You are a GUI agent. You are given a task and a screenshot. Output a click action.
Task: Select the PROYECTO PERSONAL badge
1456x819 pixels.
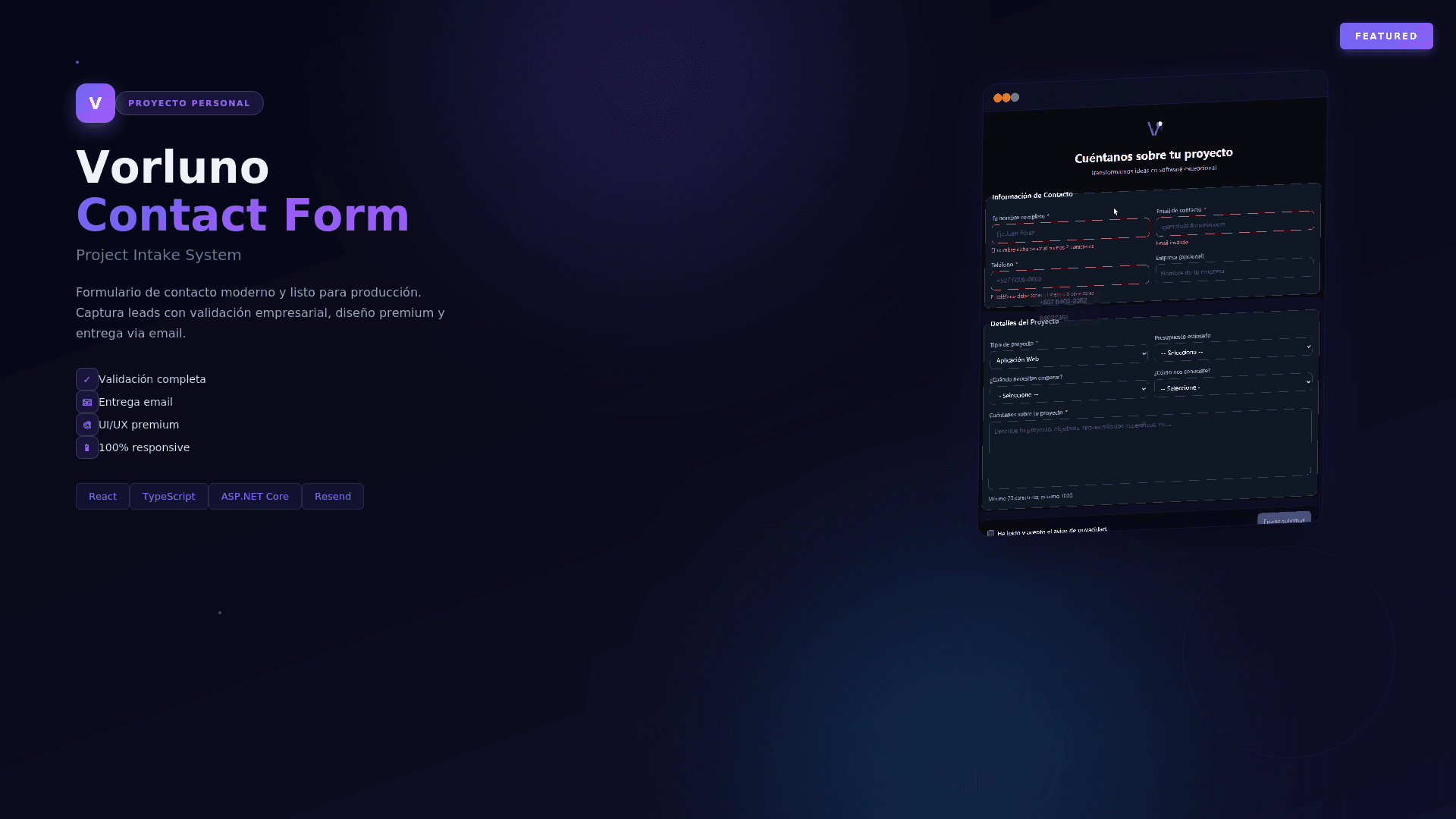tap(190, 103)
